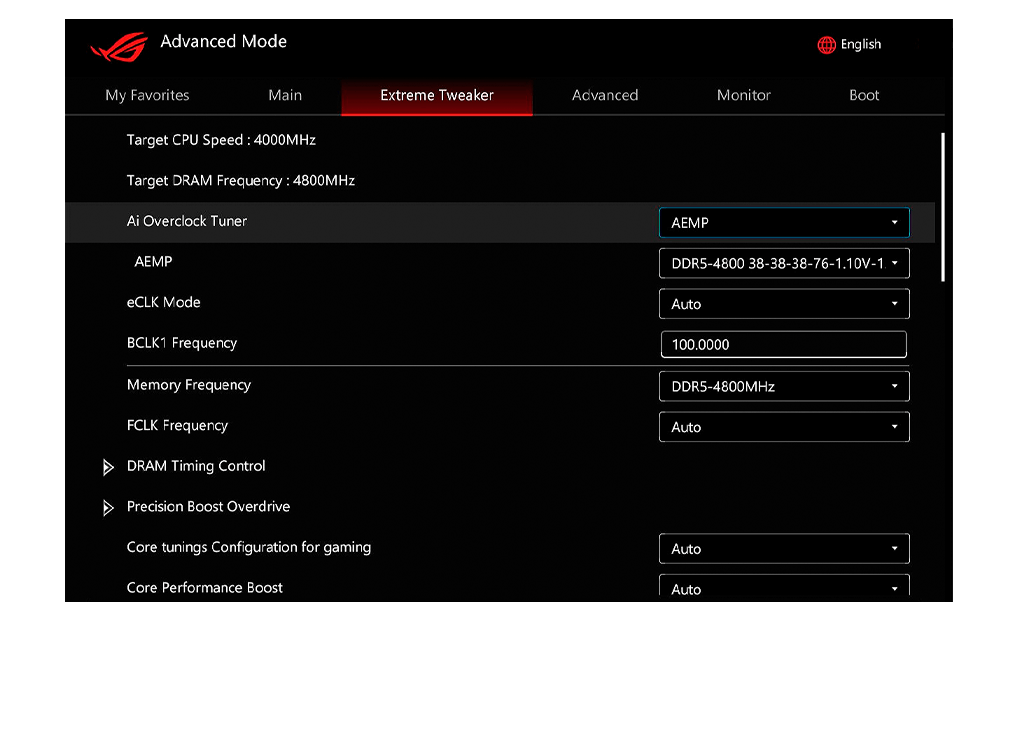Open the Ai Overclock Tuner dropdown
The height and width of the screenshot is (732, 1024).
tap(784, 223)
